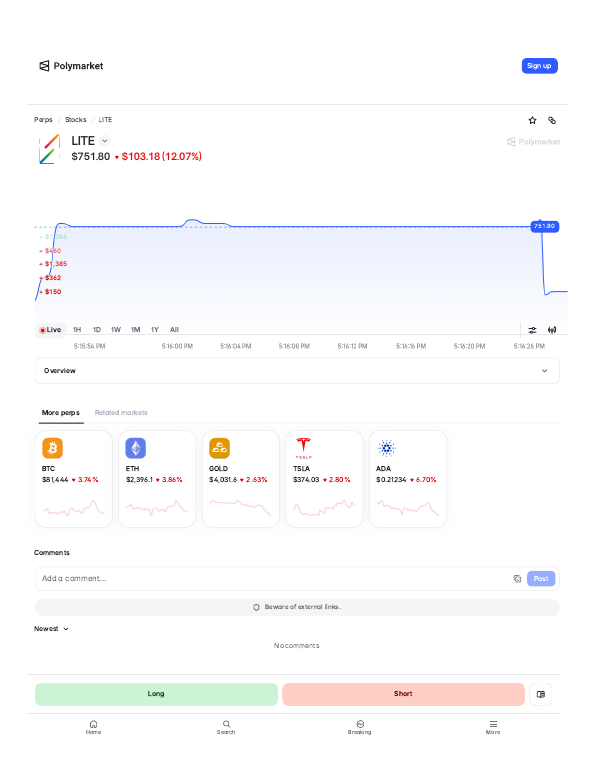Click GOLD price $4,031.6
Viewport: 595px width, 770px height.
tap(223, 480)
